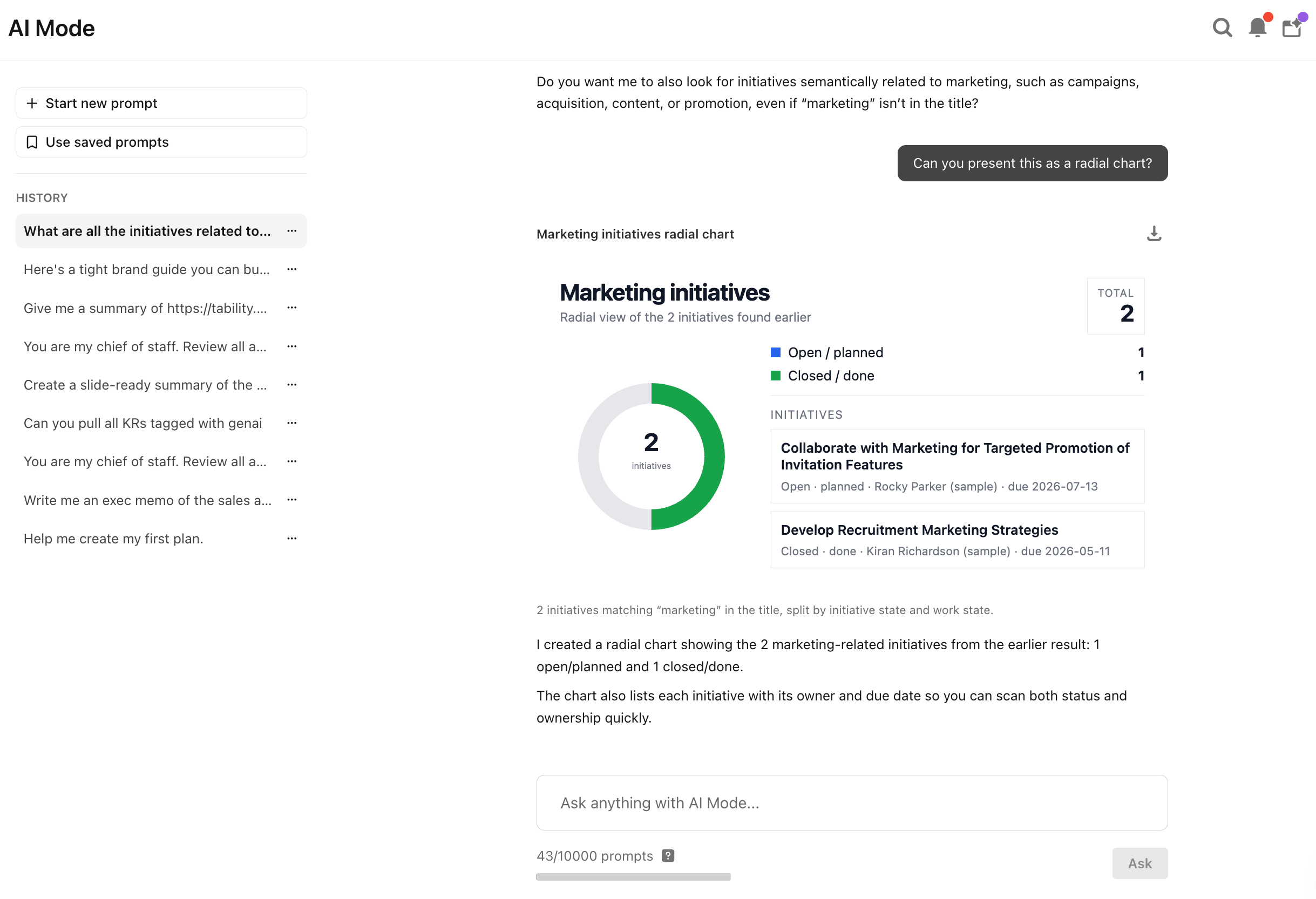Click the green segment of the radial chart
The height and width of the screenshot is (899, 1316).
point(714,457)
